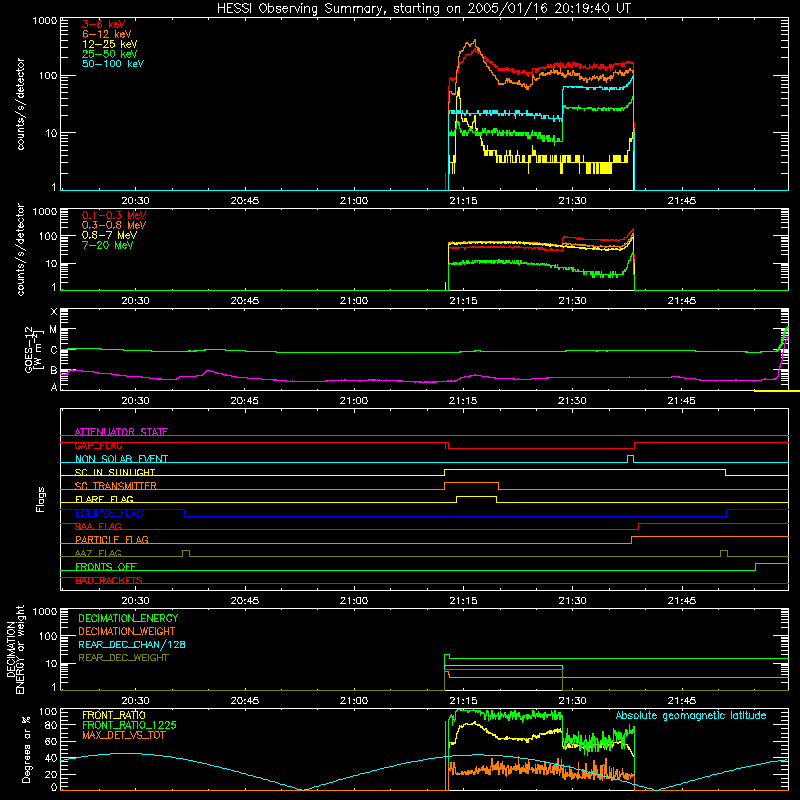Click the SC_TRANSMITTER flag label
This screenshot has width=800, height=800.
coord(116,486)
